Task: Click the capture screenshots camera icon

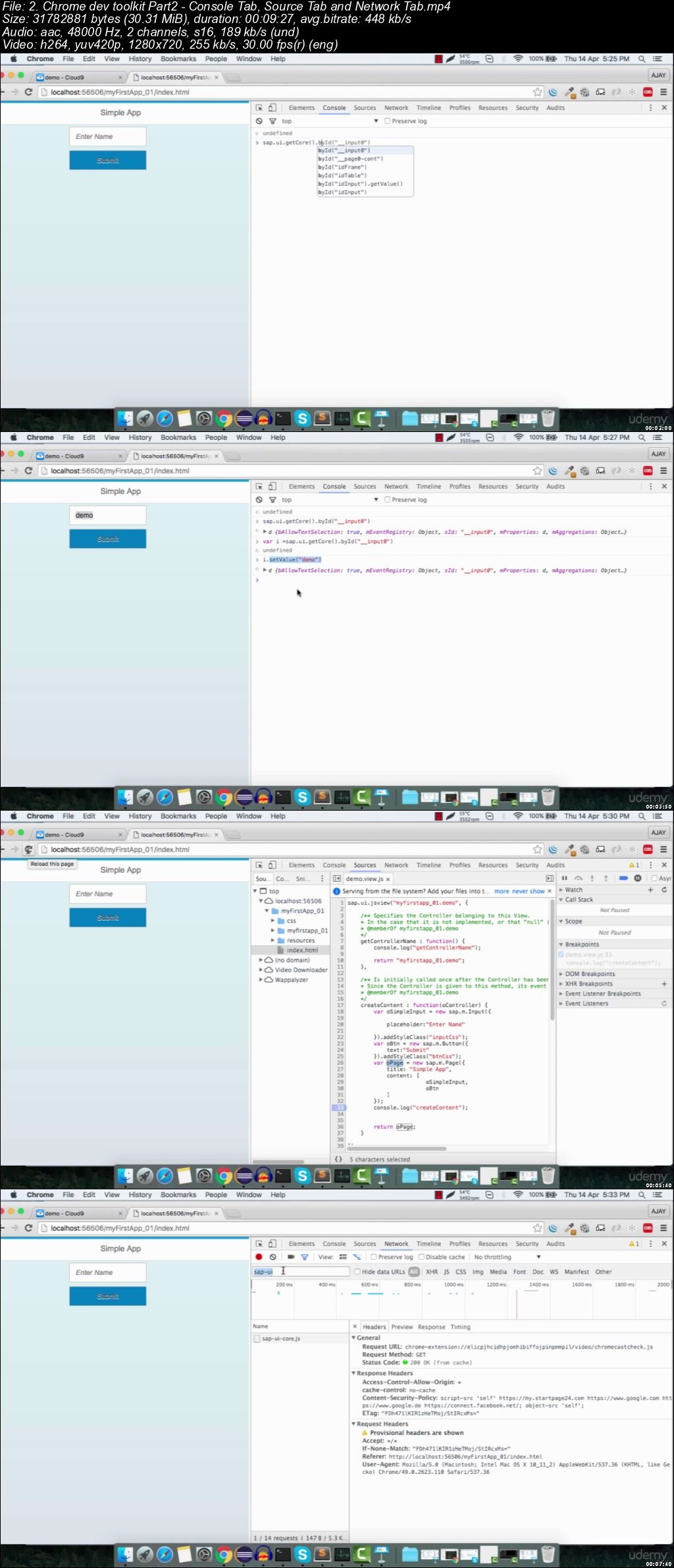Action: click(x=291, y=1257)
